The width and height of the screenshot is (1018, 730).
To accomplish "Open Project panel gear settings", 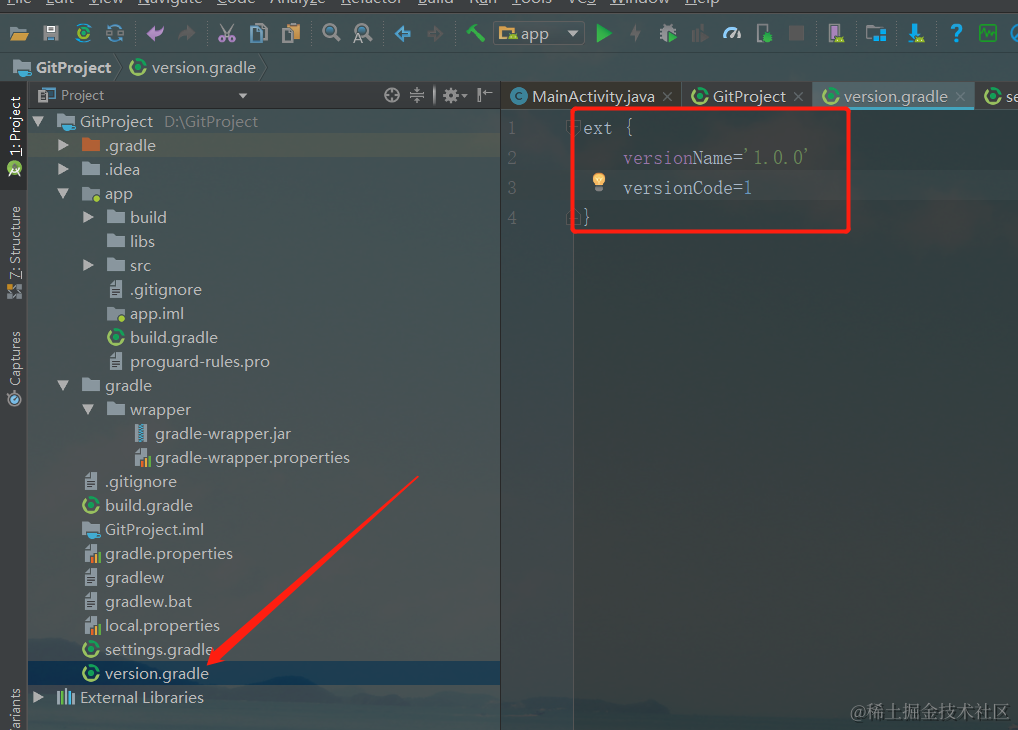I will tap(454, 95).
